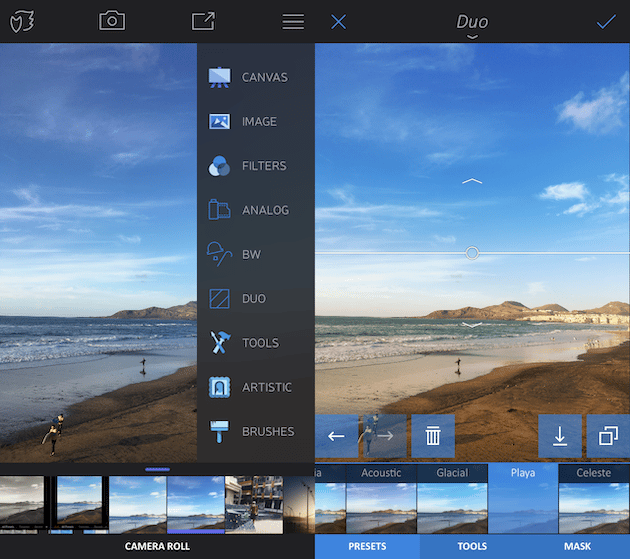The height and width of the screenshot is (559, 630).
Task: Tap the CAMERA ROLL label
Action: (x=157, y=546)
